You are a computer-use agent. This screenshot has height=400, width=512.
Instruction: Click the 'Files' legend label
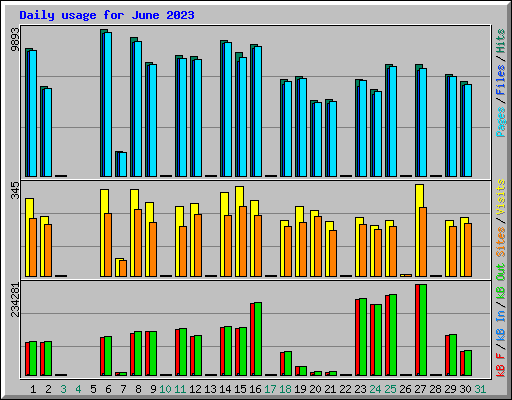pyautogui.click(x=501, y=79)
